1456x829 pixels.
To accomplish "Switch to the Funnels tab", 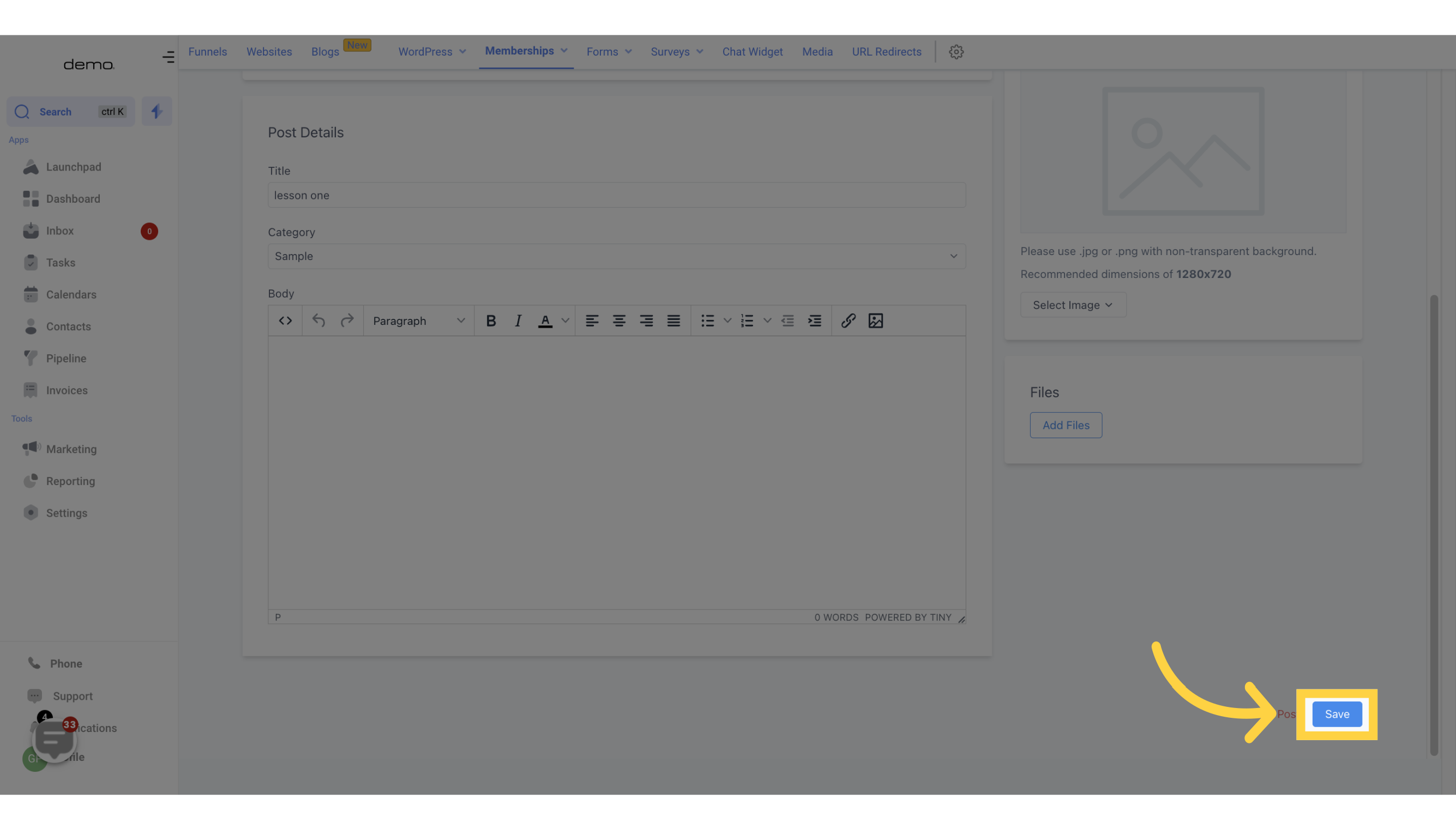I will [x=207, y=52].
